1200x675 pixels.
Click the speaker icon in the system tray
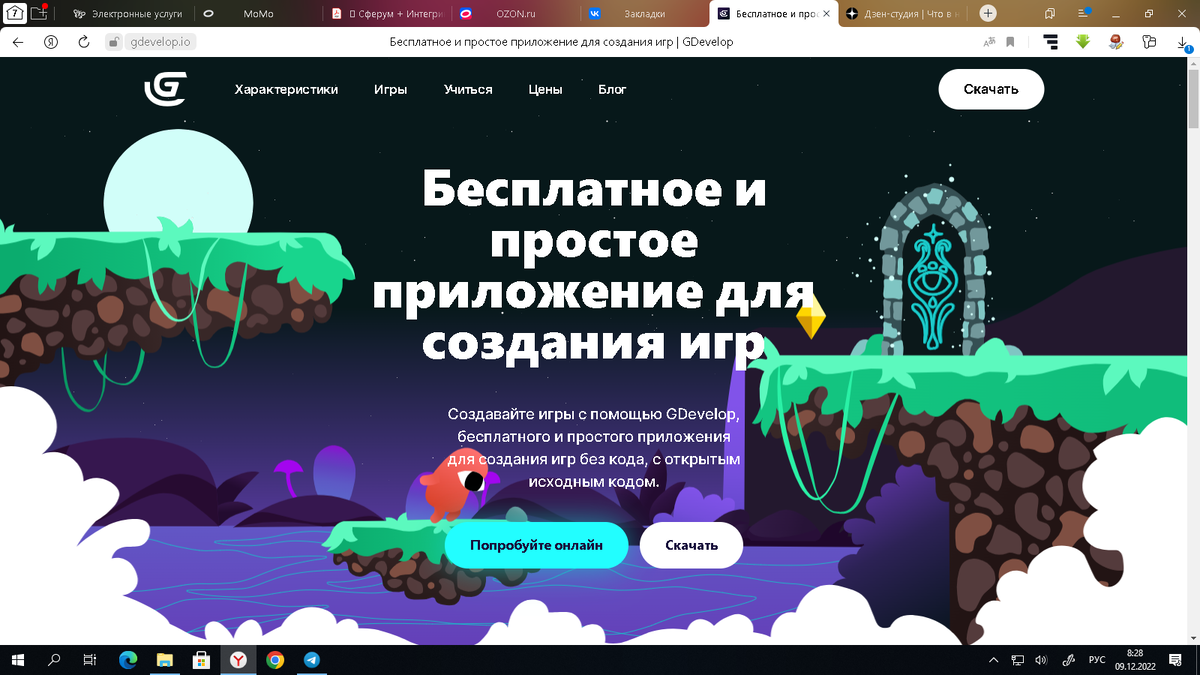coord(1041,659)
